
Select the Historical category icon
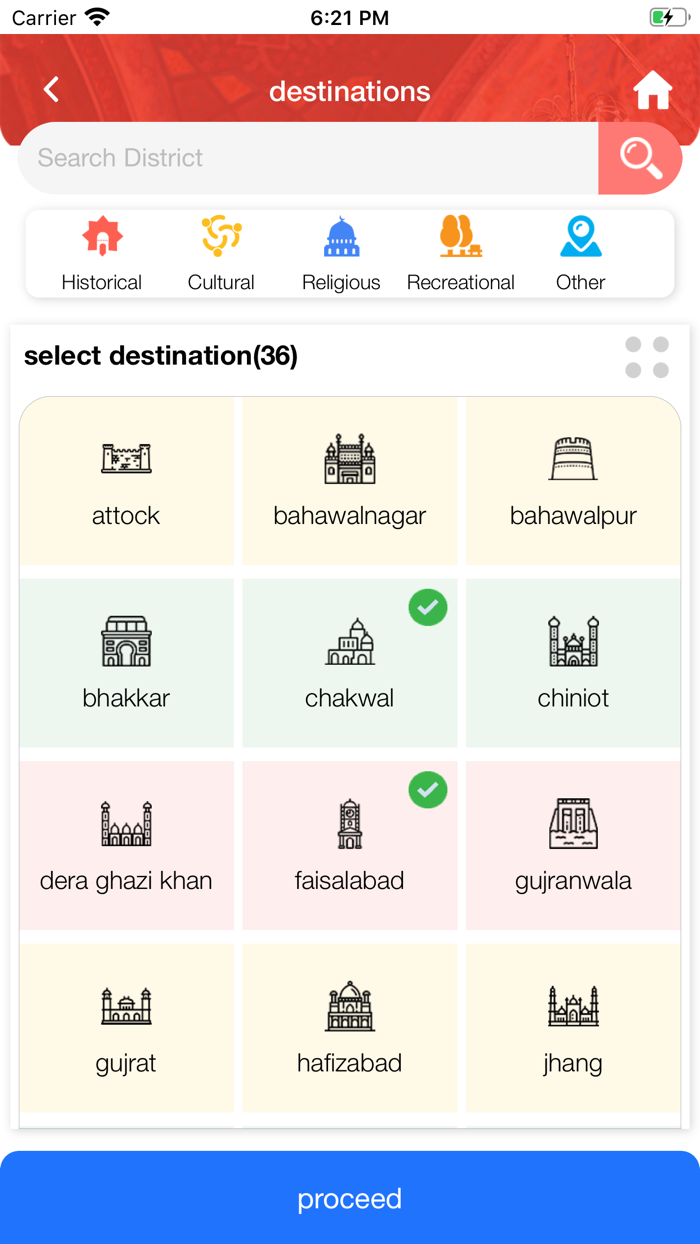tap(101, 236)
